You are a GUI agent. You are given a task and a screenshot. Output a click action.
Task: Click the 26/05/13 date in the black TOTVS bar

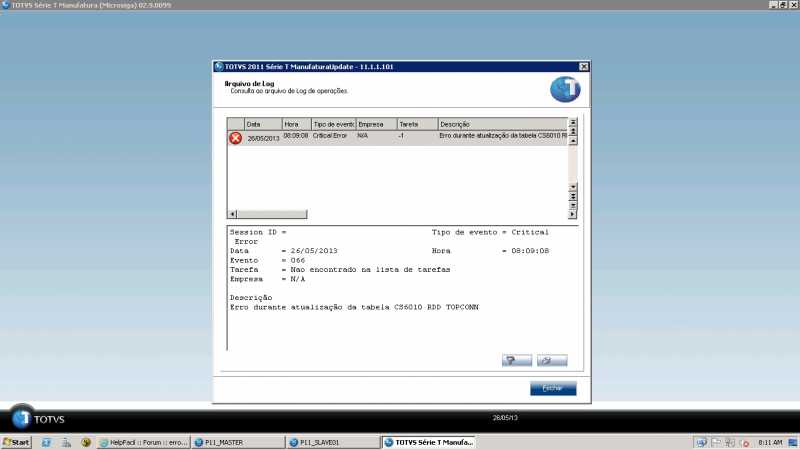pyautogui.click(x=505, y=418)
